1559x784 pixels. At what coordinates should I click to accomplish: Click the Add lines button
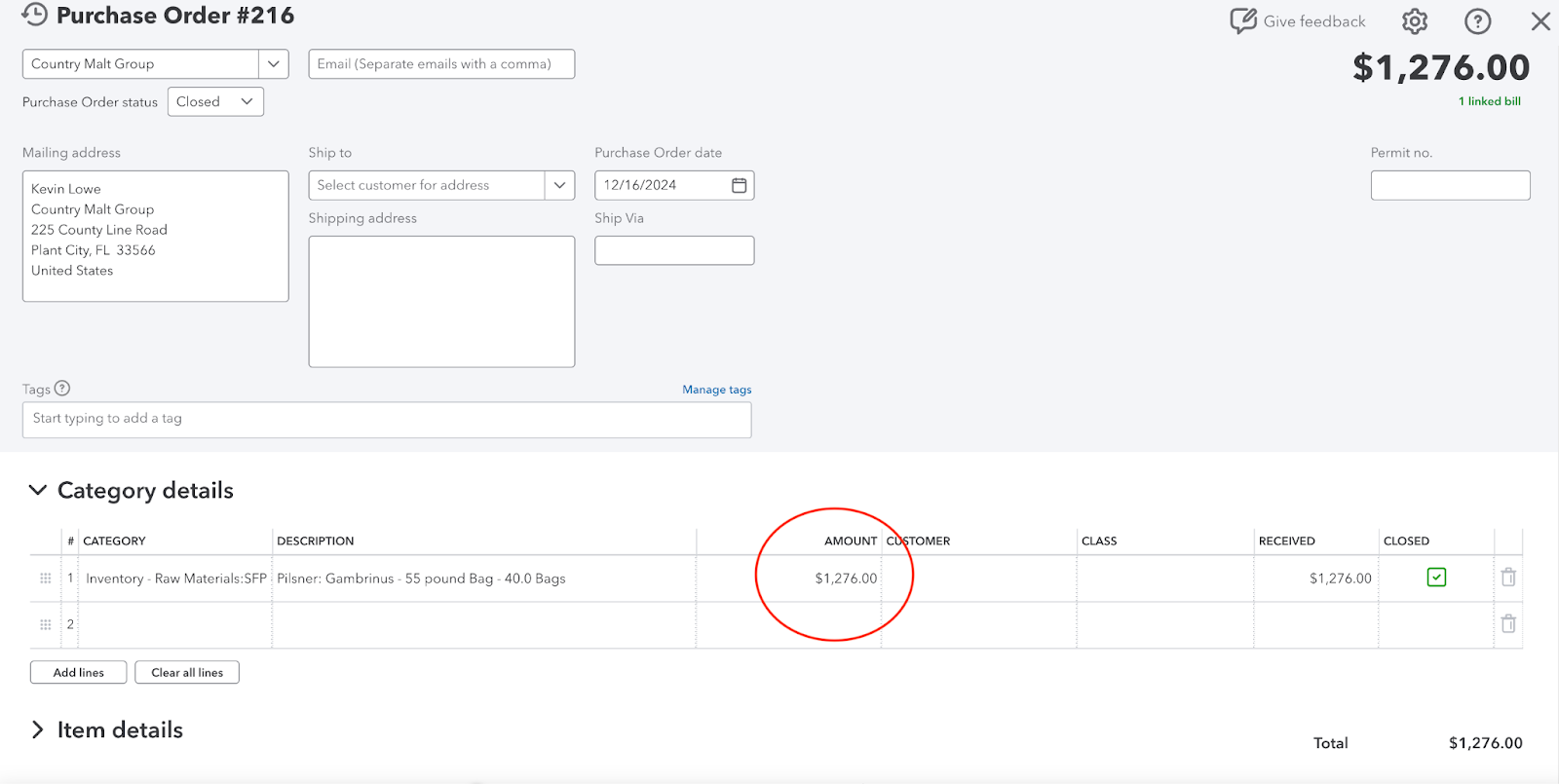[x=78, y=672]
